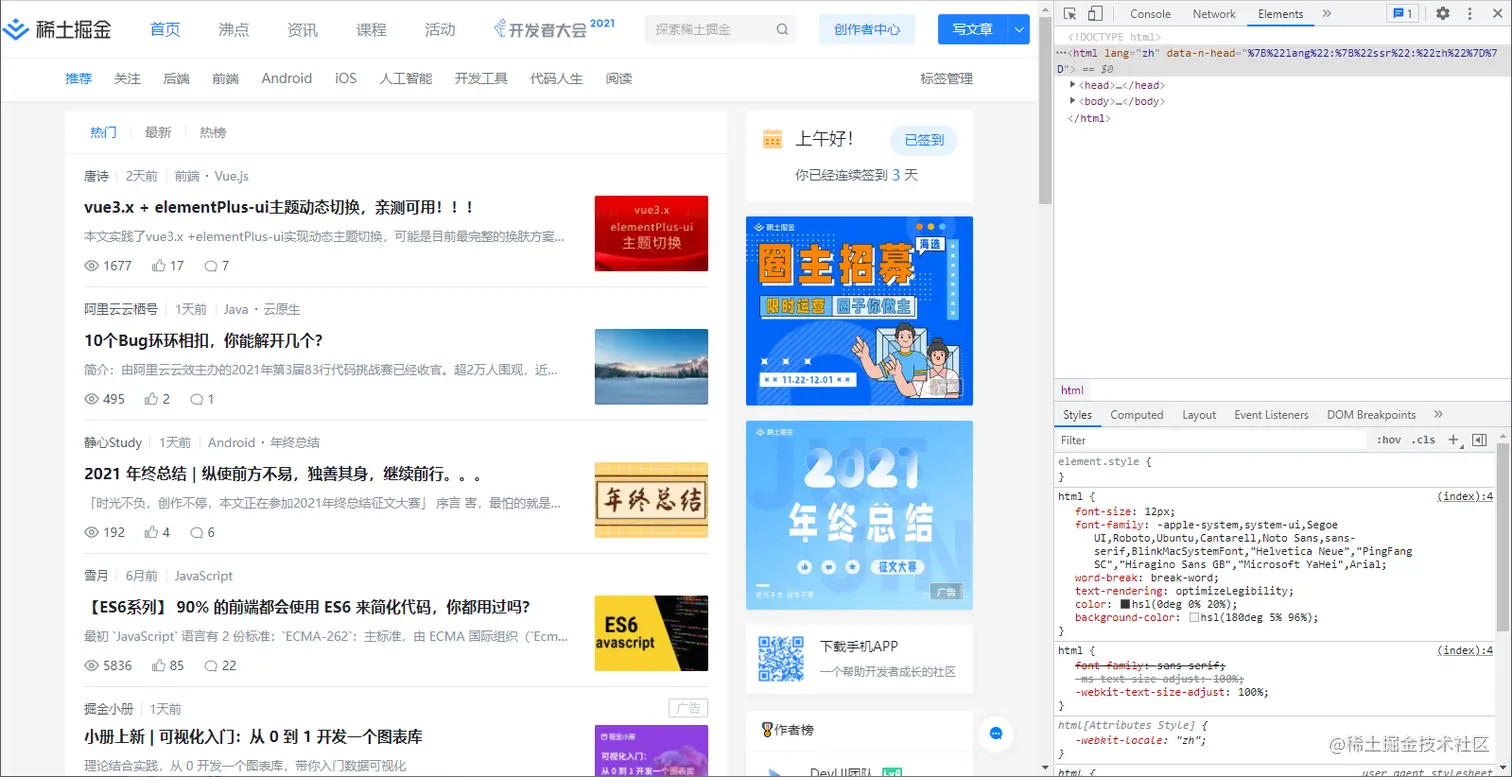This screenshot has height=777, width=1512.
Task: Toggle the :hov element state panel
Action: click(x=1388, y=440)
